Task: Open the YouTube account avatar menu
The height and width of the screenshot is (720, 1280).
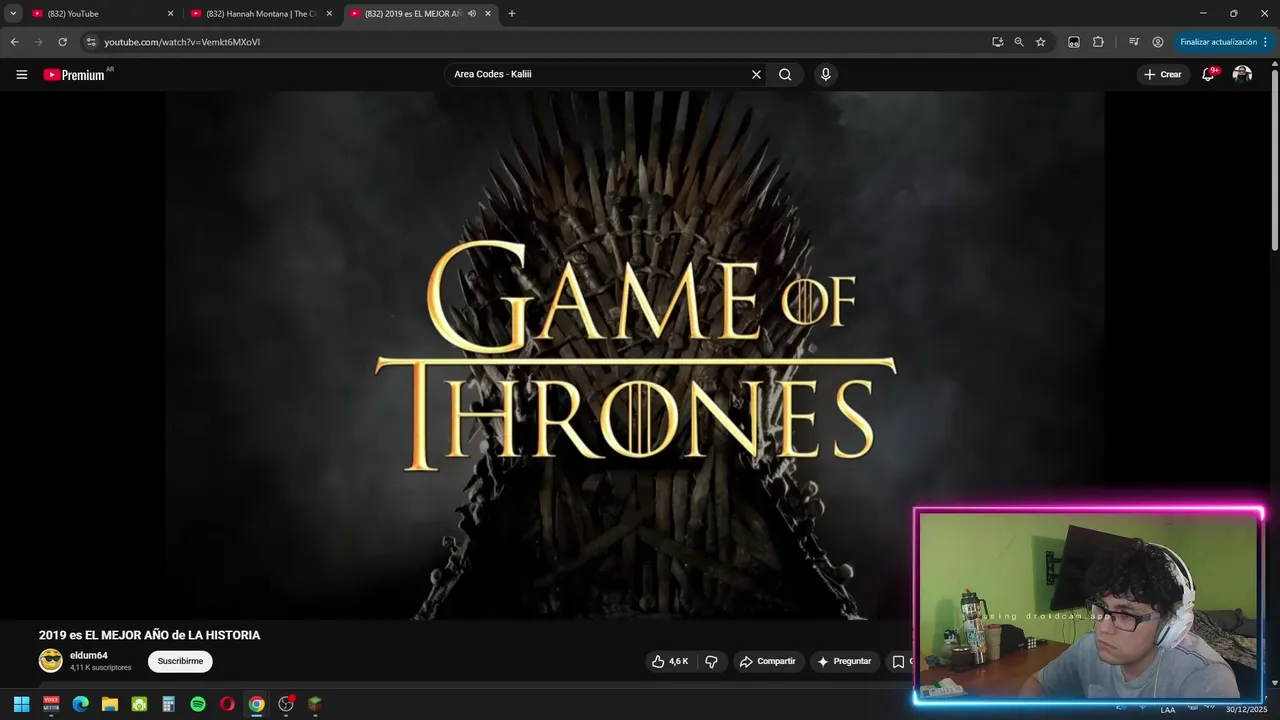Action: tap(1242, 74)
